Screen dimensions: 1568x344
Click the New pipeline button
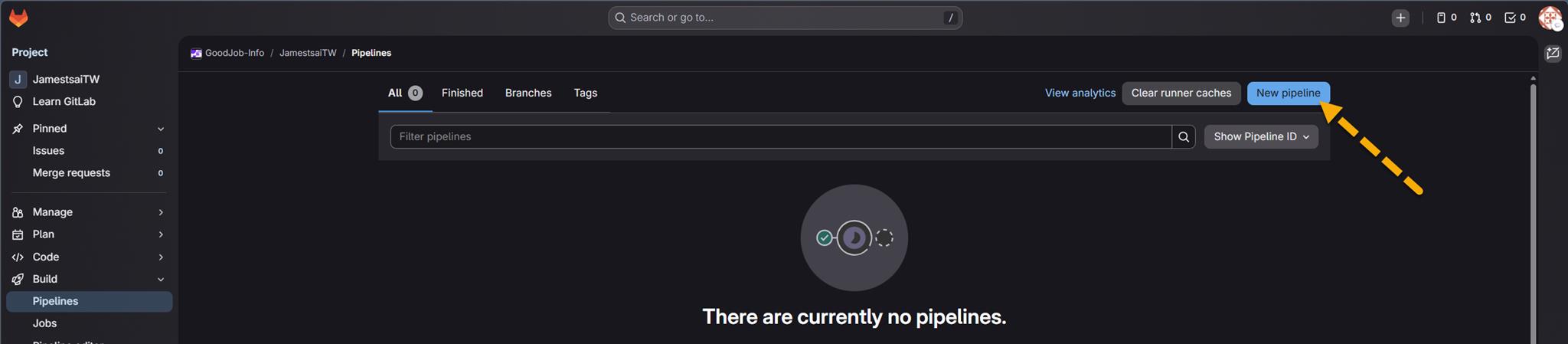point(1288,93)
